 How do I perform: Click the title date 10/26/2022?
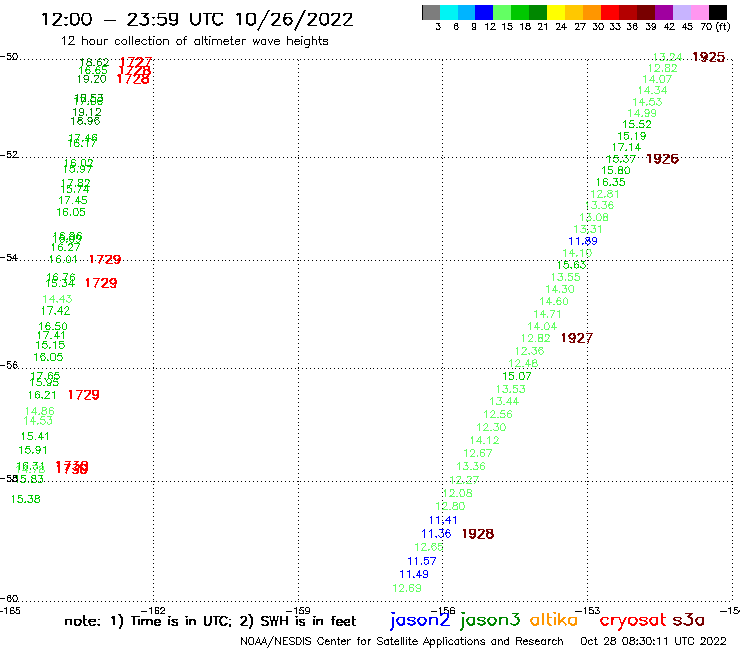click(294, 20)
